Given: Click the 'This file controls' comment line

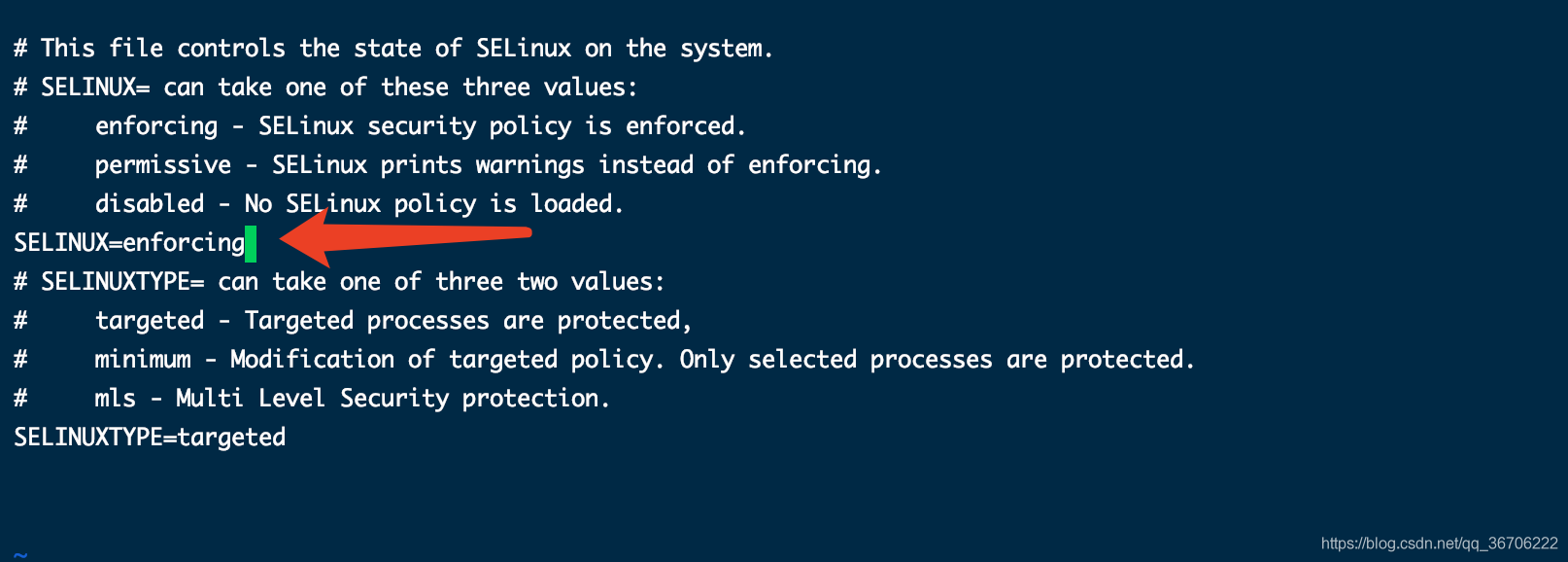Looking at the screenshot, I should coord(393,49).
